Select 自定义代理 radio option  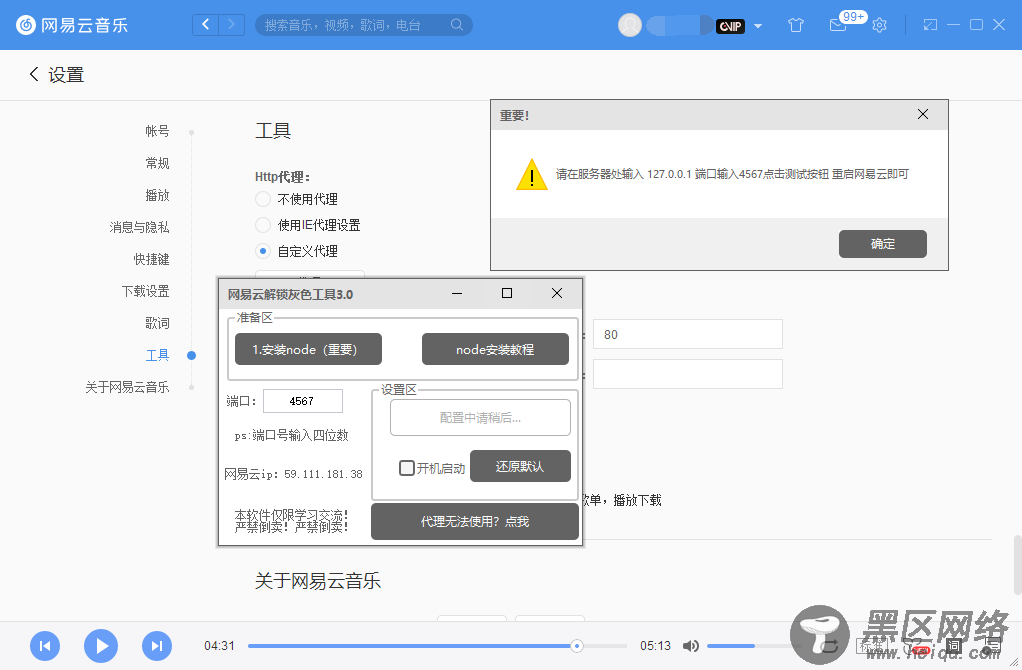click(263, 251)
